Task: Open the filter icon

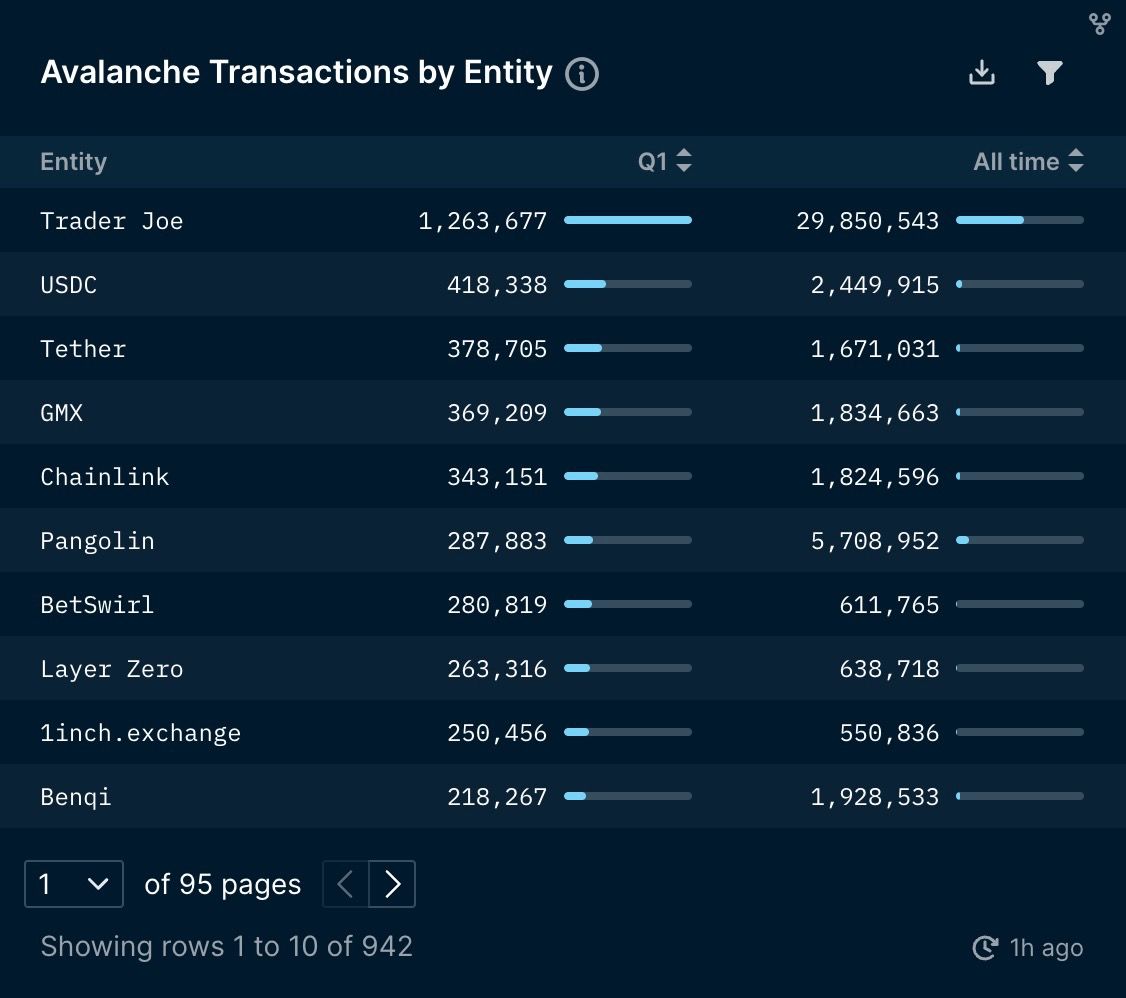Action: pyautogui.click(x=1048, y=72)
